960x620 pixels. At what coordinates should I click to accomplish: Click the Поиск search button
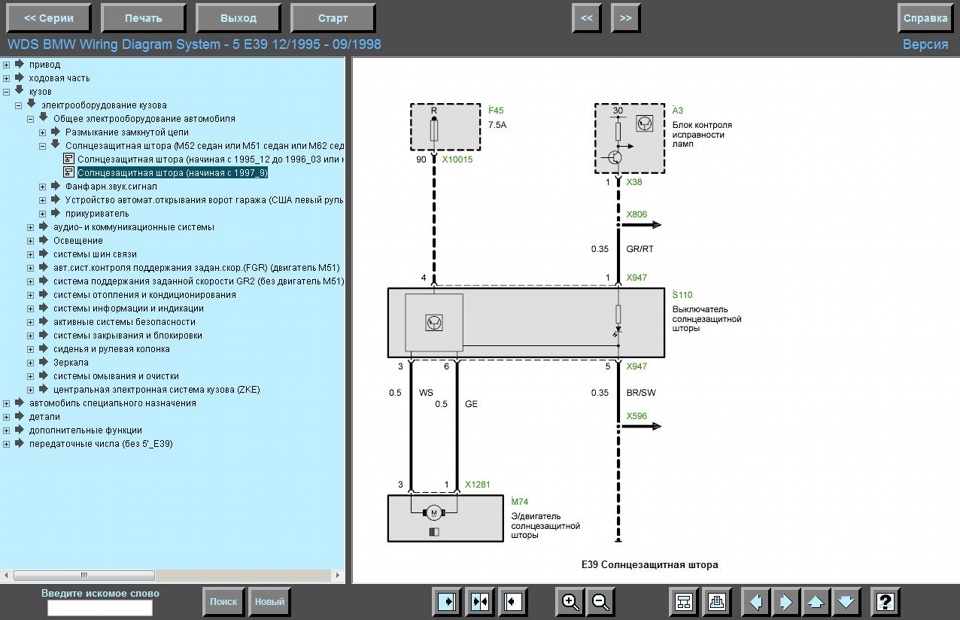[x=223, y=602]
